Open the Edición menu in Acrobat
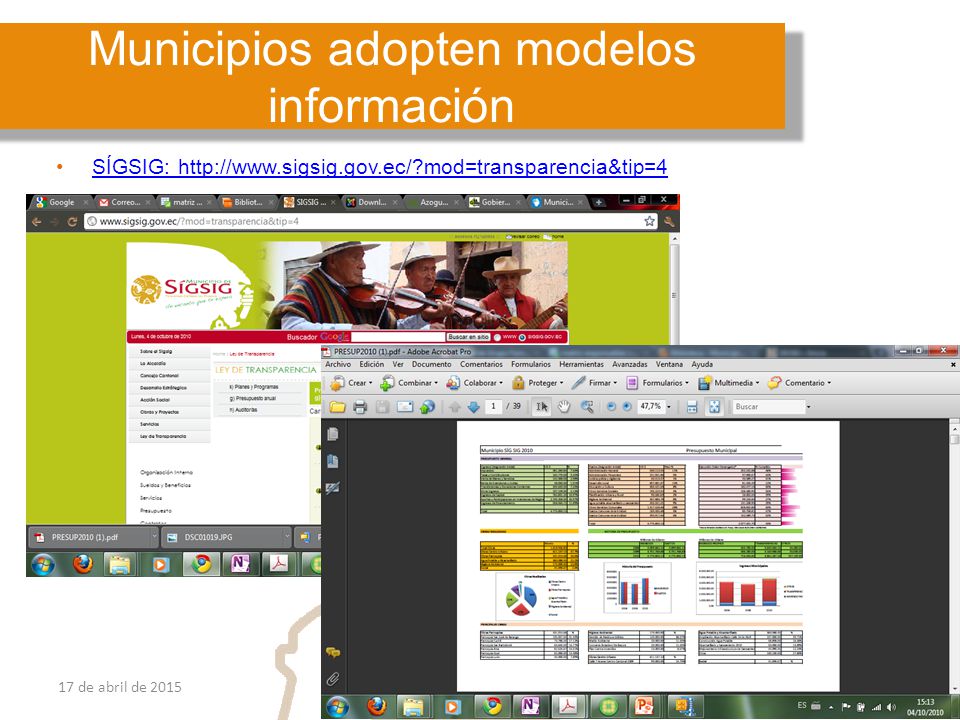This screenshot has width=960, height=720. point(372,364)
